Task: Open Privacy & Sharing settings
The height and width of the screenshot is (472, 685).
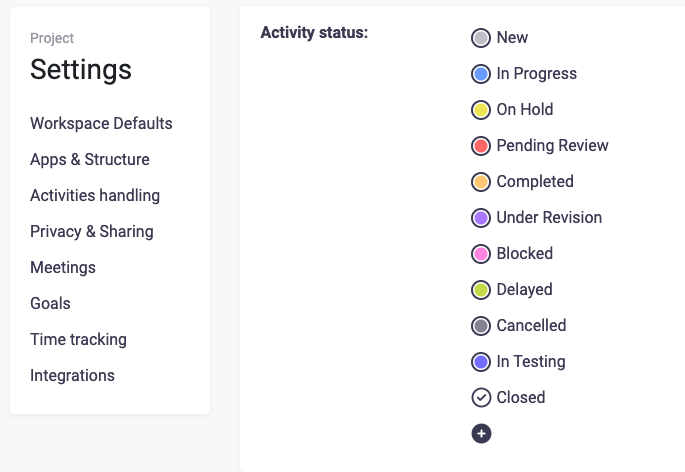Action: [x=92, y=232]
